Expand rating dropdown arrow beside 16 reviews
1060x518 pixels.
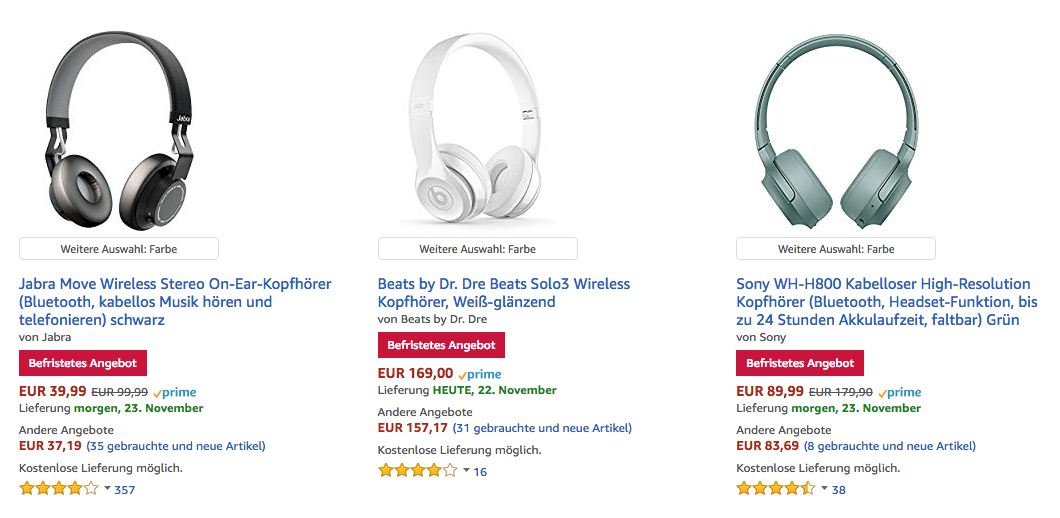coord(465,470)
